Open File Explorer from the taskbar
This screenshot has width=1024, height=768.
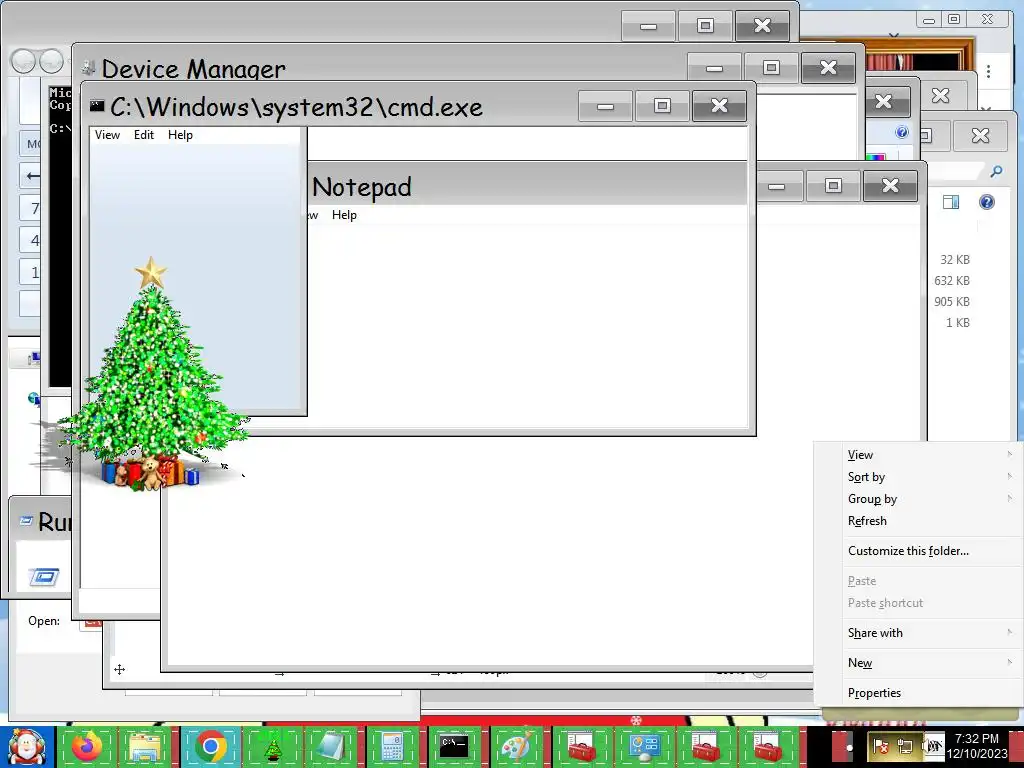pos(146,746)
